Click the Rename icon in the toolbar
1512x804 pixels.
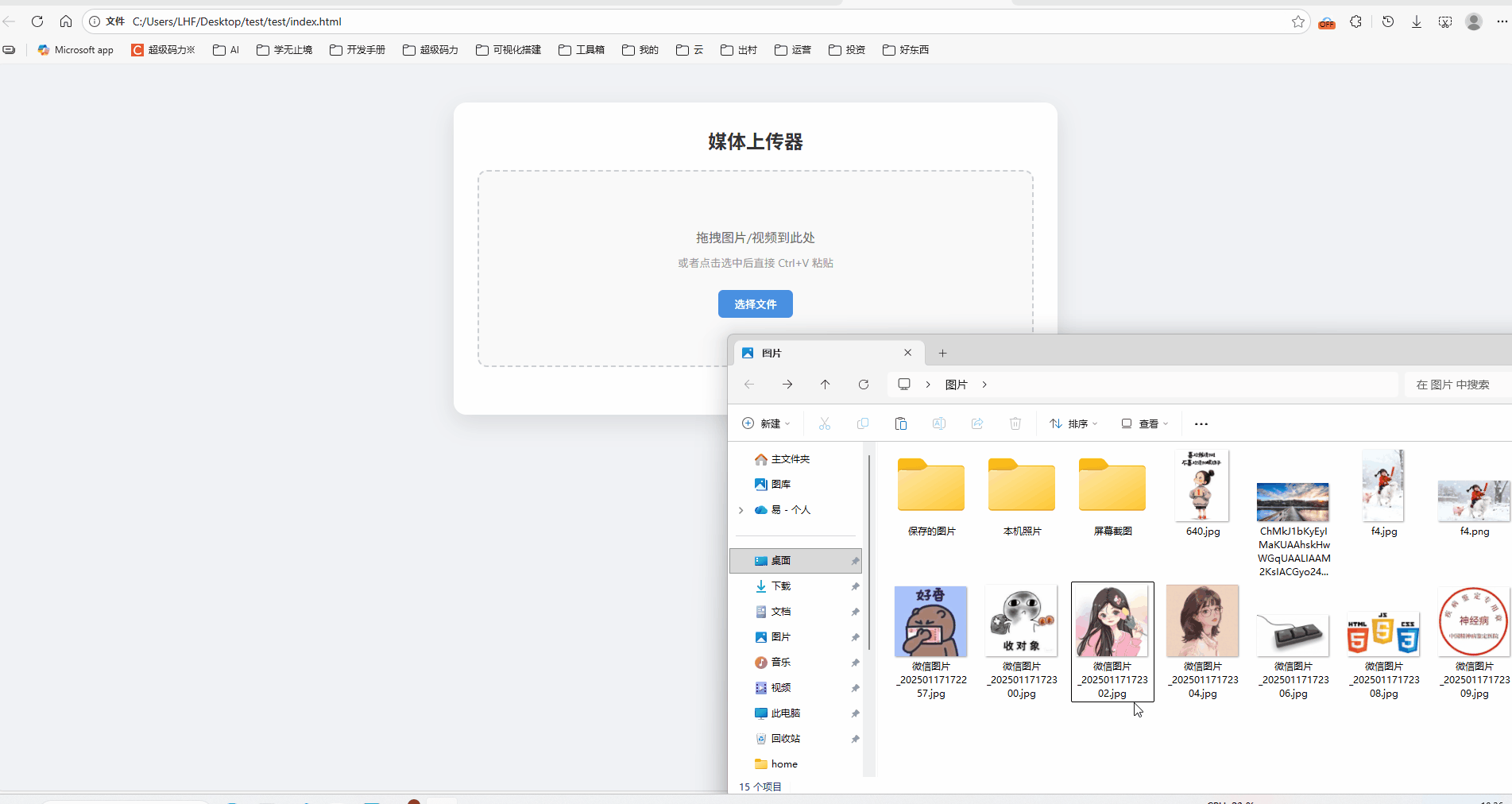[938, 423]
